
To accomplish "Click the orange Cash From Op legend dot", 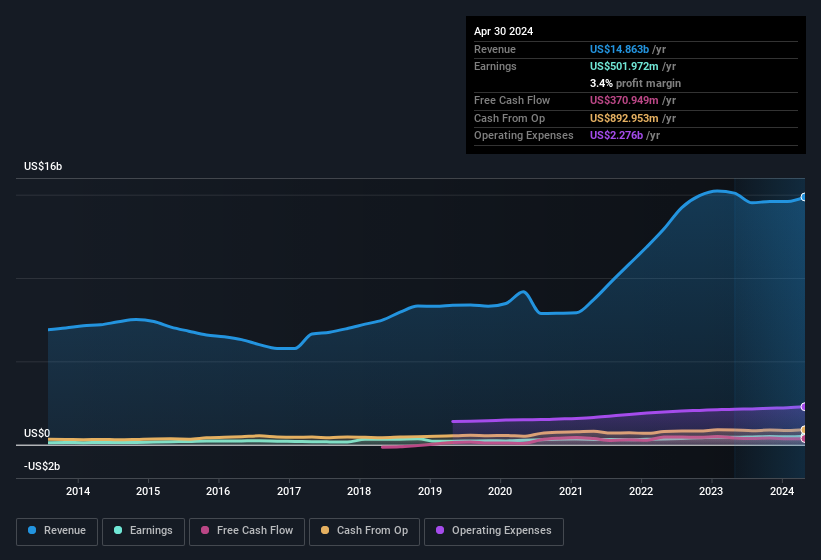I will [x=326, y=531].
